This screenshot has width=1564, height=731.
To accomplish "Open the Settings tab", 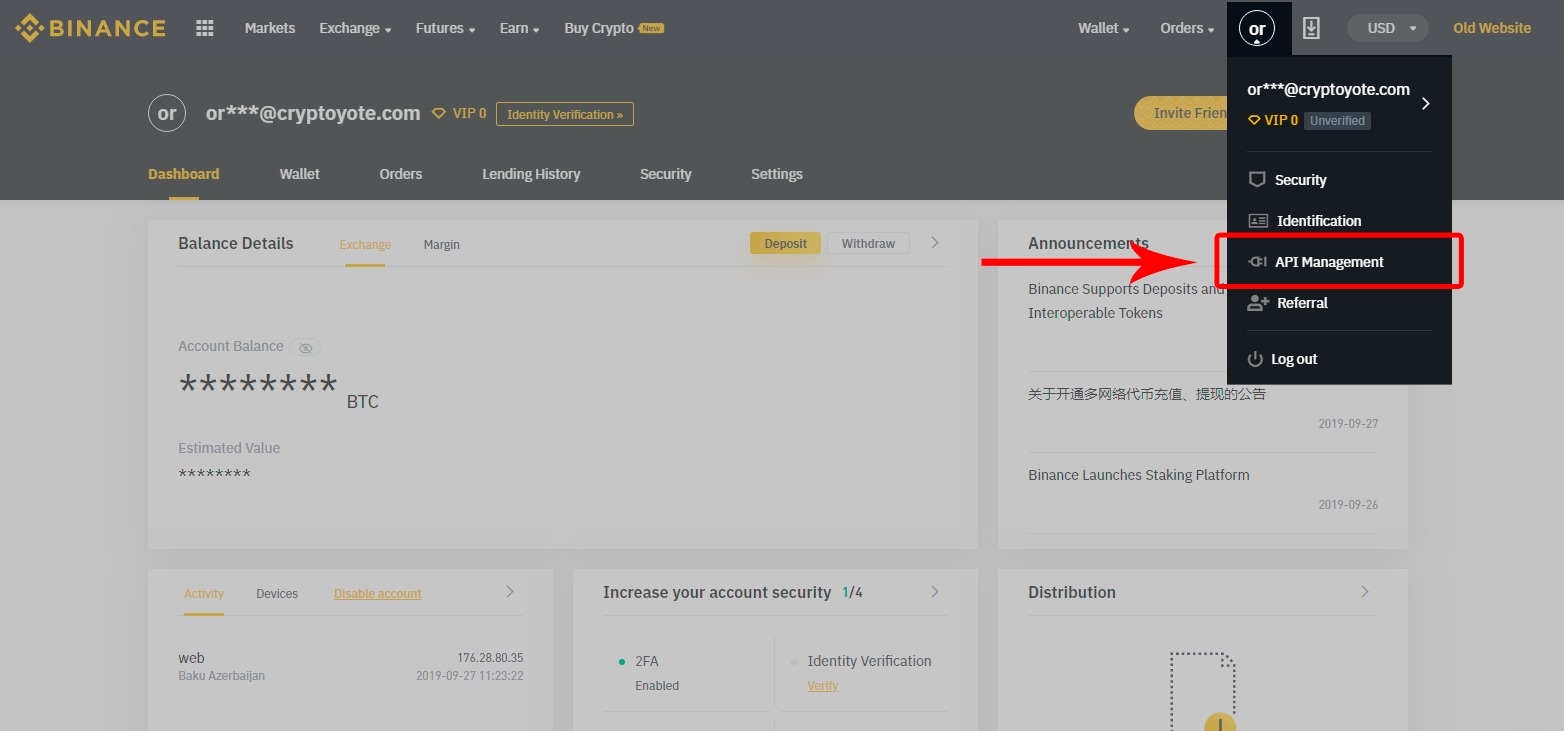I will click(777, 174).
